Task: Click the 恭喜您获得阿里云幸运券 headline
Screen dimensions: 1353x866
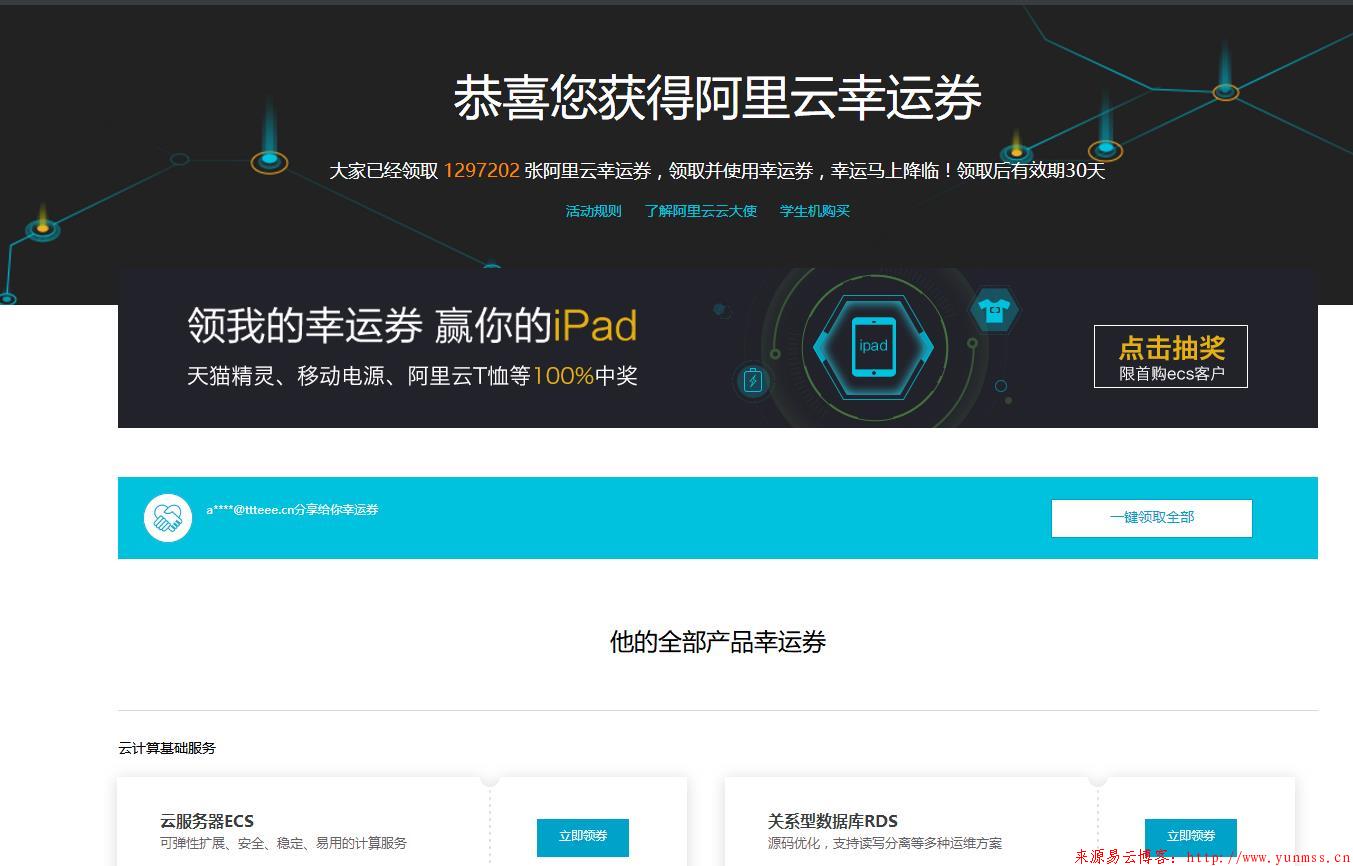Action: pos(718,97)
